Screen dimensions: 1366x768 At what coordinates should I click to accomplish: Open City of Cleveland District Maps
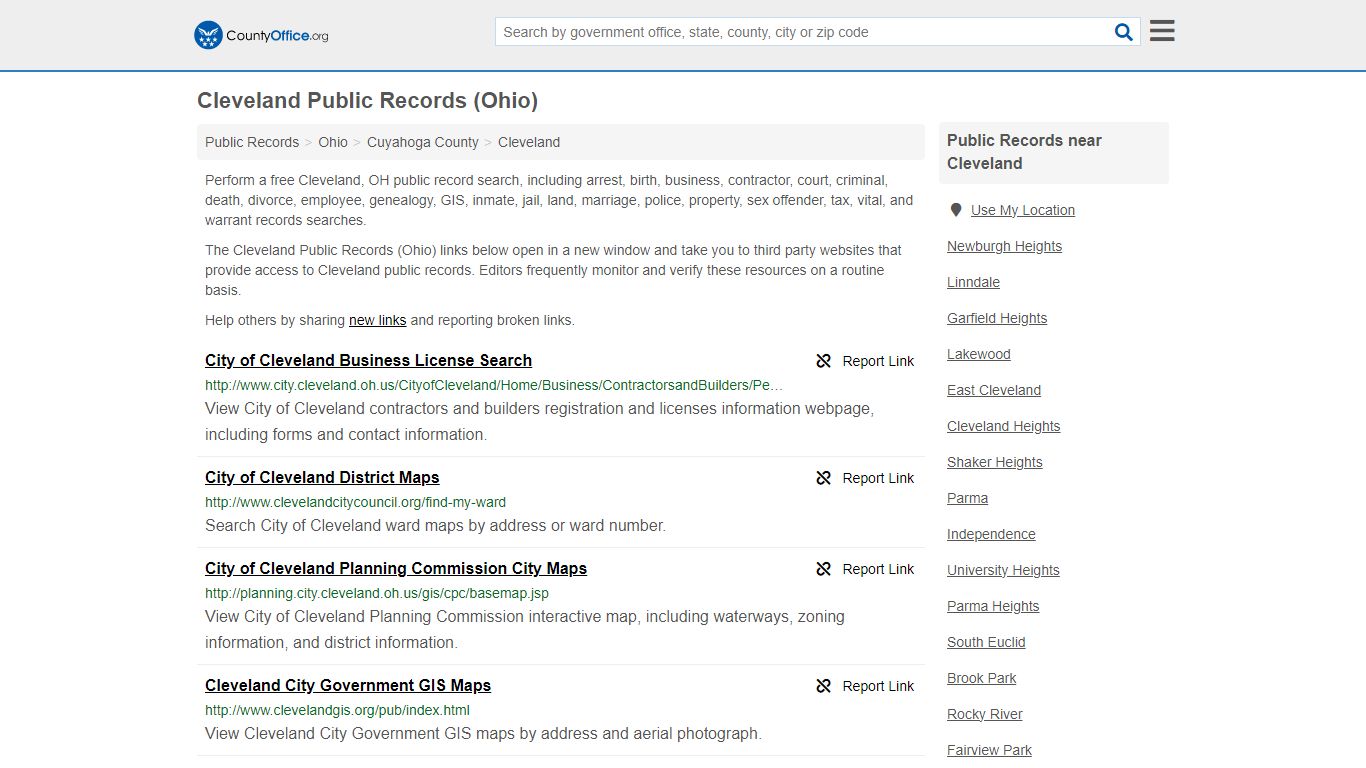322,477
